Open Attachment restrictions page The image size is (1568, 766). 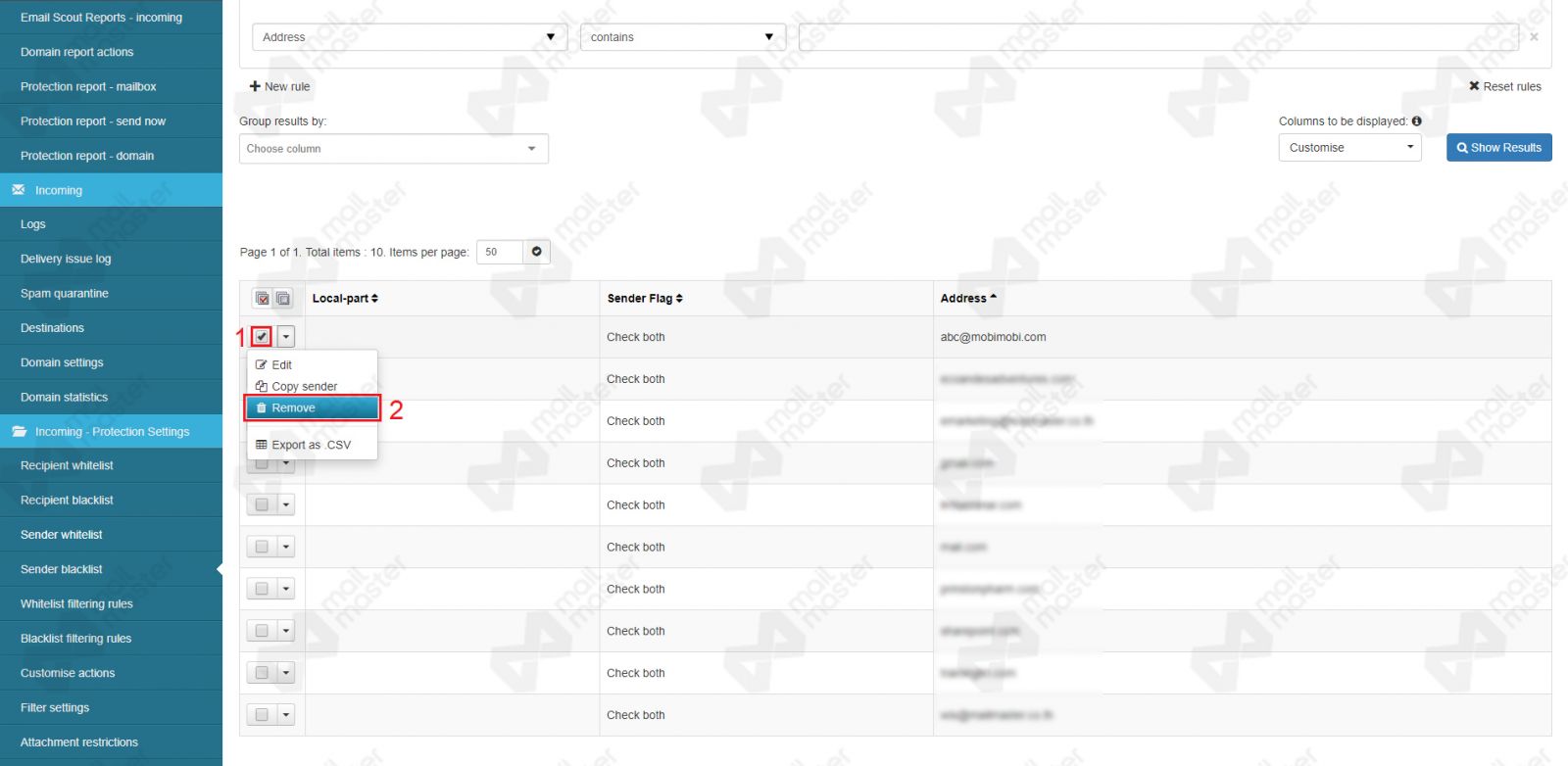111,742
